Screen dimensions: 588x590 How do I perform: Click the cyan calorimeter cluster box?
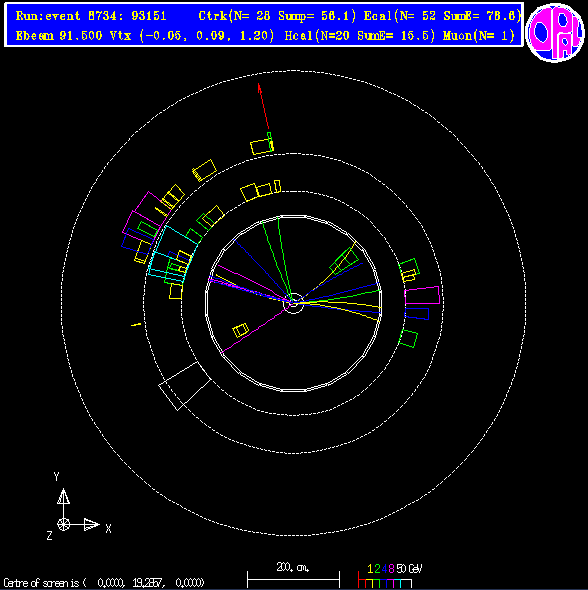[173, 254]
